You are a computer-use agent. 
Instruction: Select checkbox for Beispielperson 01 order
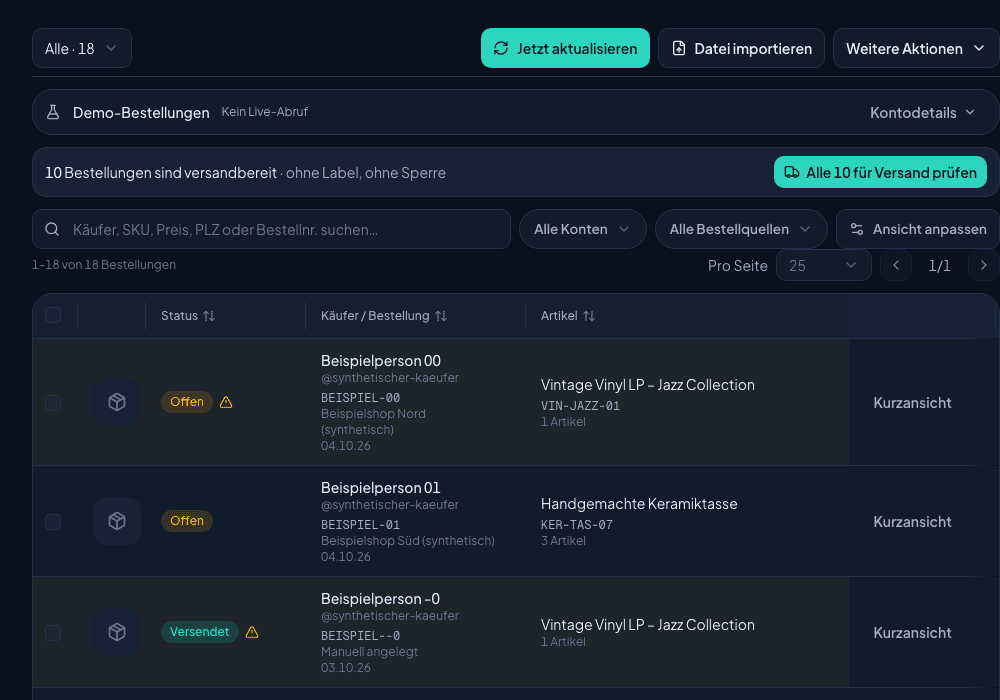tap(53, 521)
